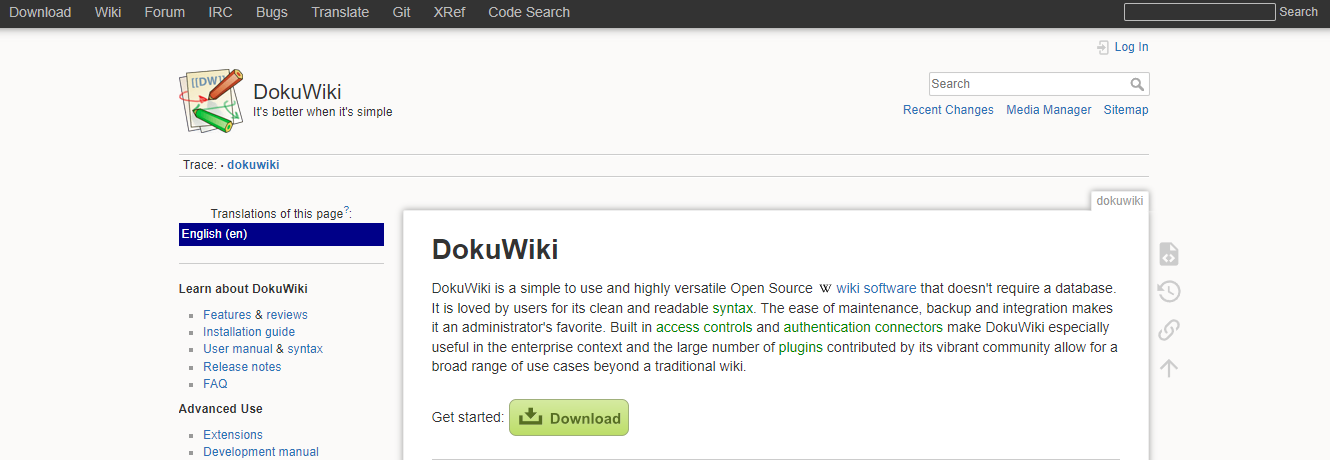Open Git in top navigation bar
Screen dimensions: 1330x460
pyautogui.click(x=401, y=12)
